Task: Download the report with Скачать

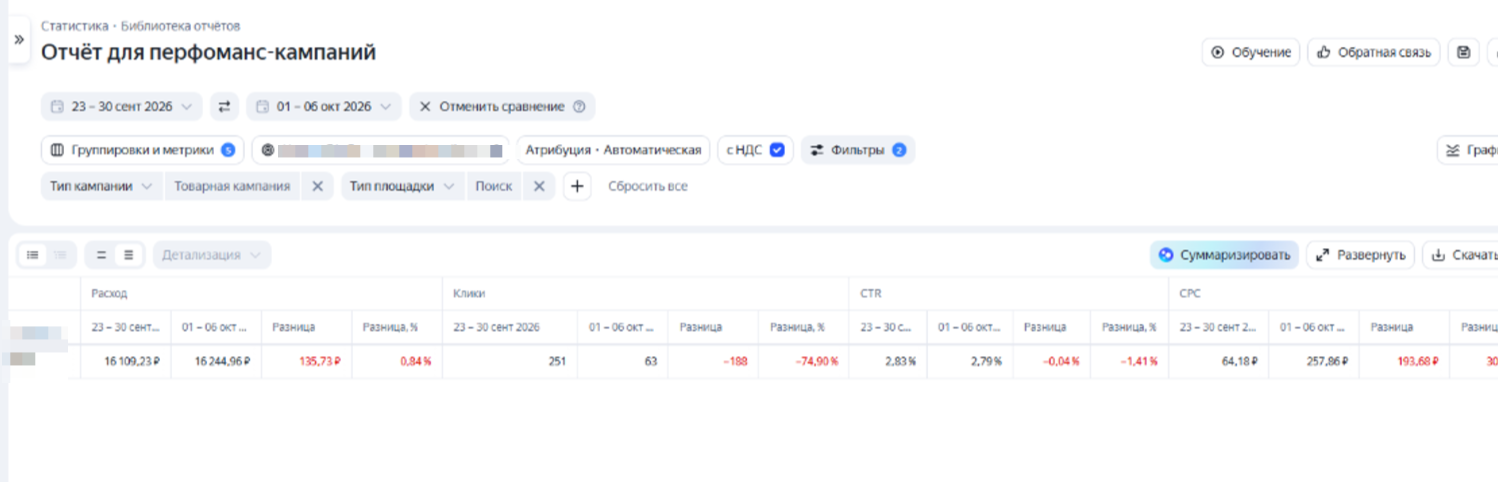Action: [1460, 255]
